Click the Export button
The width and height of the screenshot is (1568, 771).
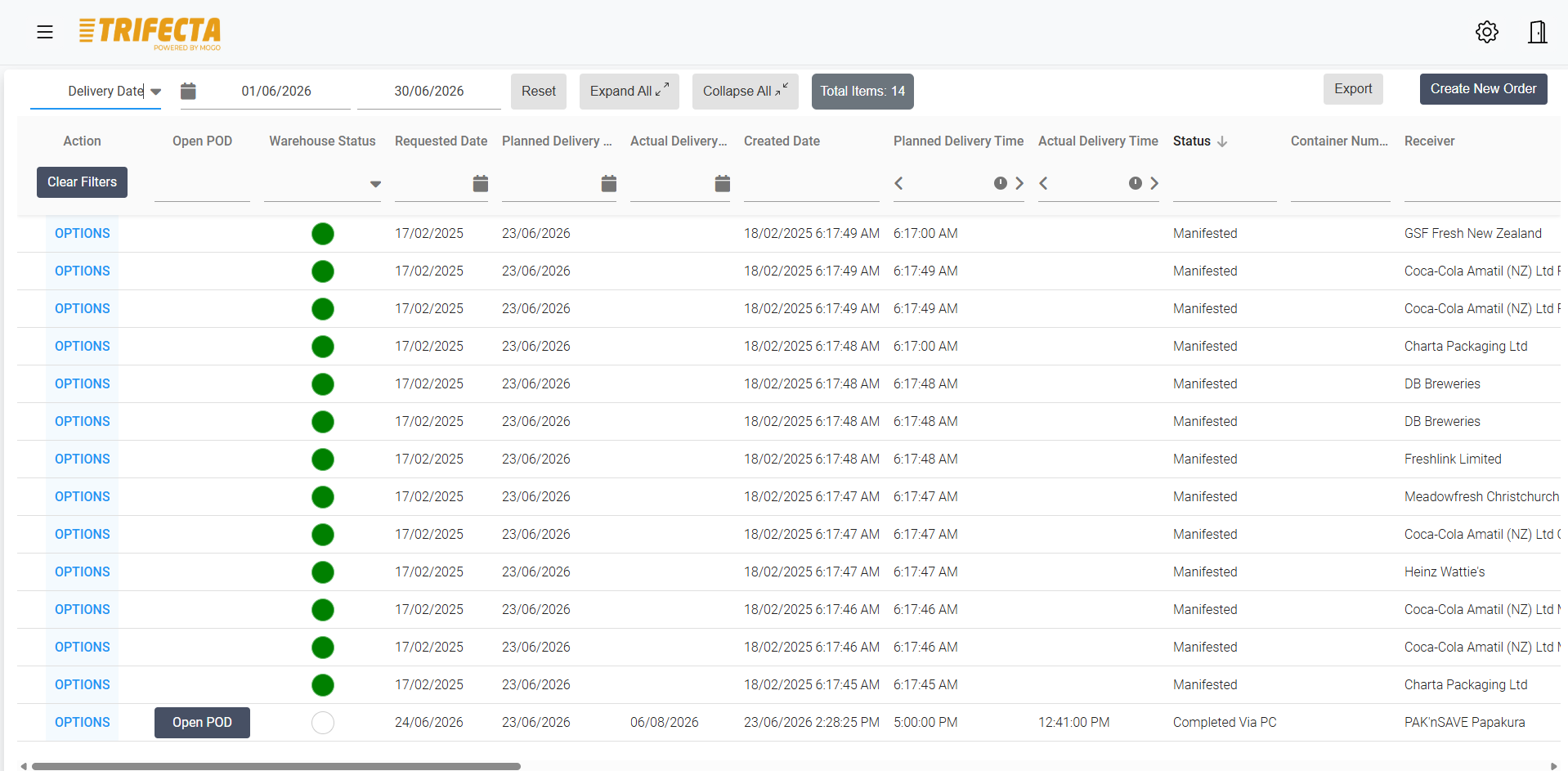[x=1353, y=88]
